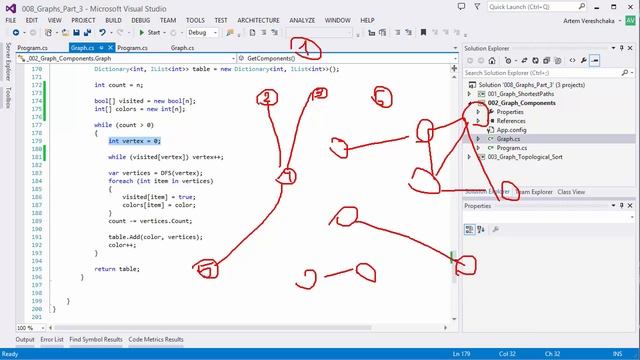Click the Quick Launch search magnifier icon
Viewport: 640px width, 360px height.
582,6
